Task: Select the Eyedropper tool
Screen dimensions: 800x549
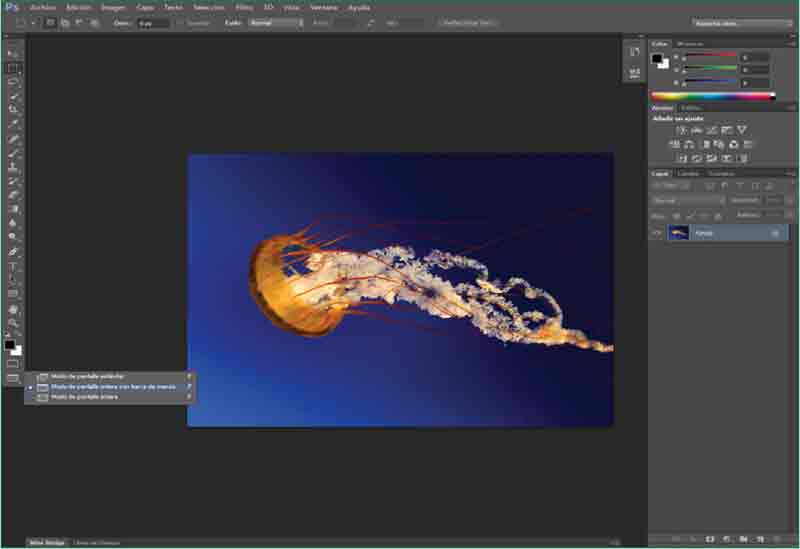Action: pos(13,124)
